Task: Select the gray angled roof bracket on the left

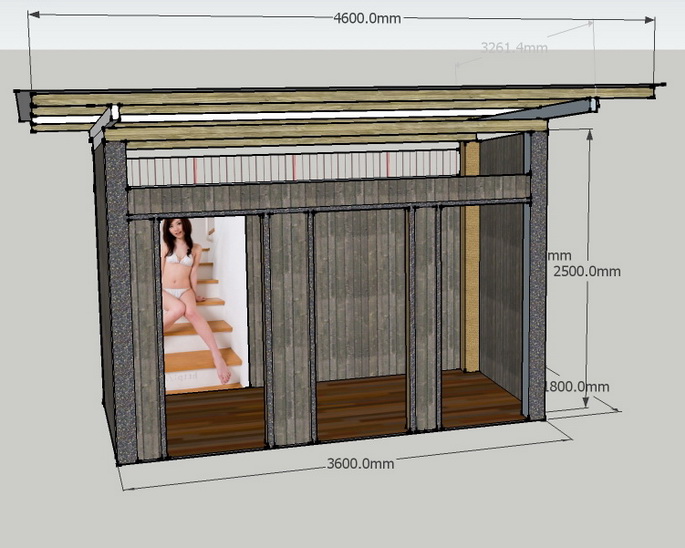Action: coord(100,124)
